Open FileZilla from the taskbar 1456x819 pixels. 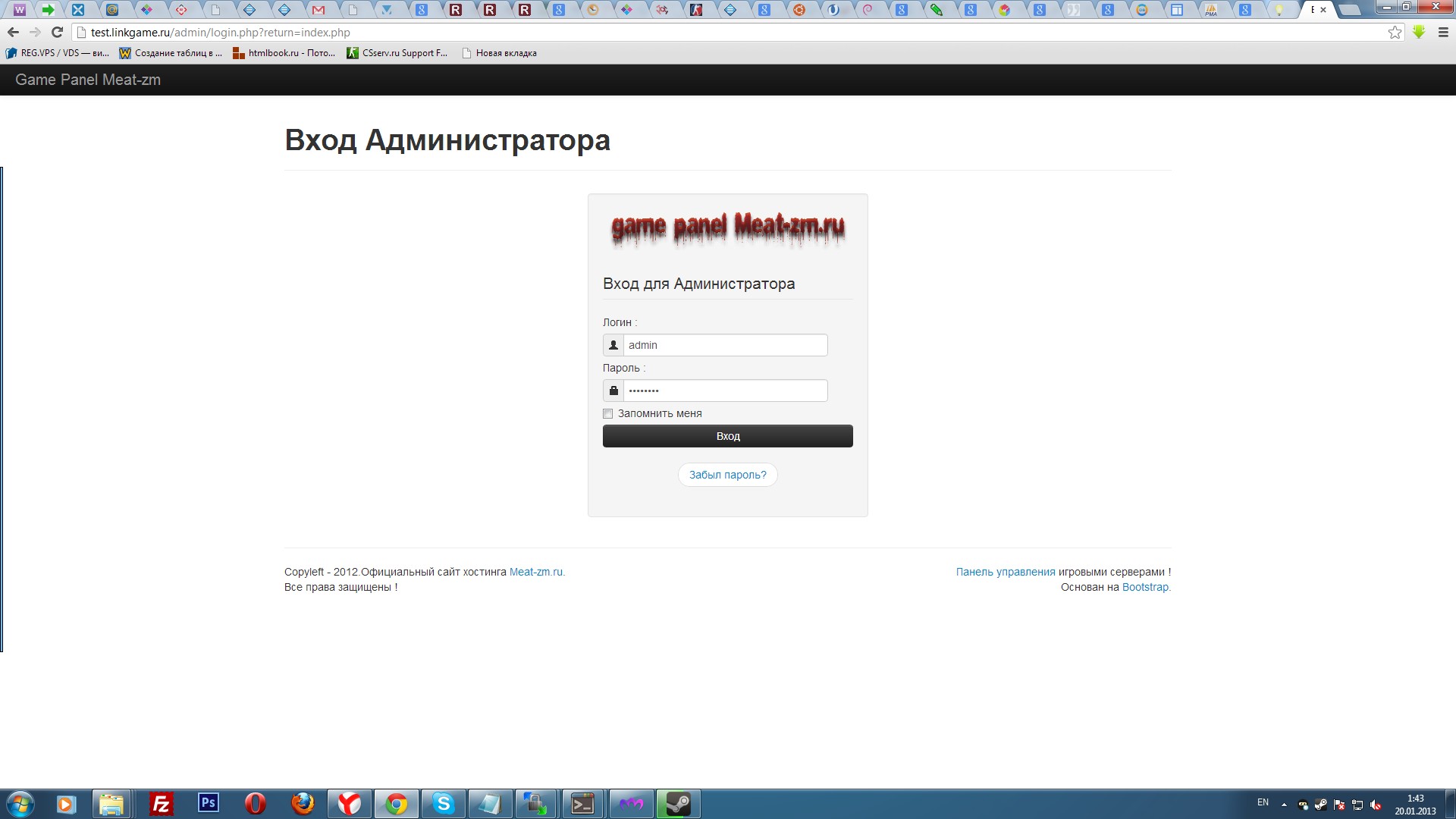click(x=161, y=804)
